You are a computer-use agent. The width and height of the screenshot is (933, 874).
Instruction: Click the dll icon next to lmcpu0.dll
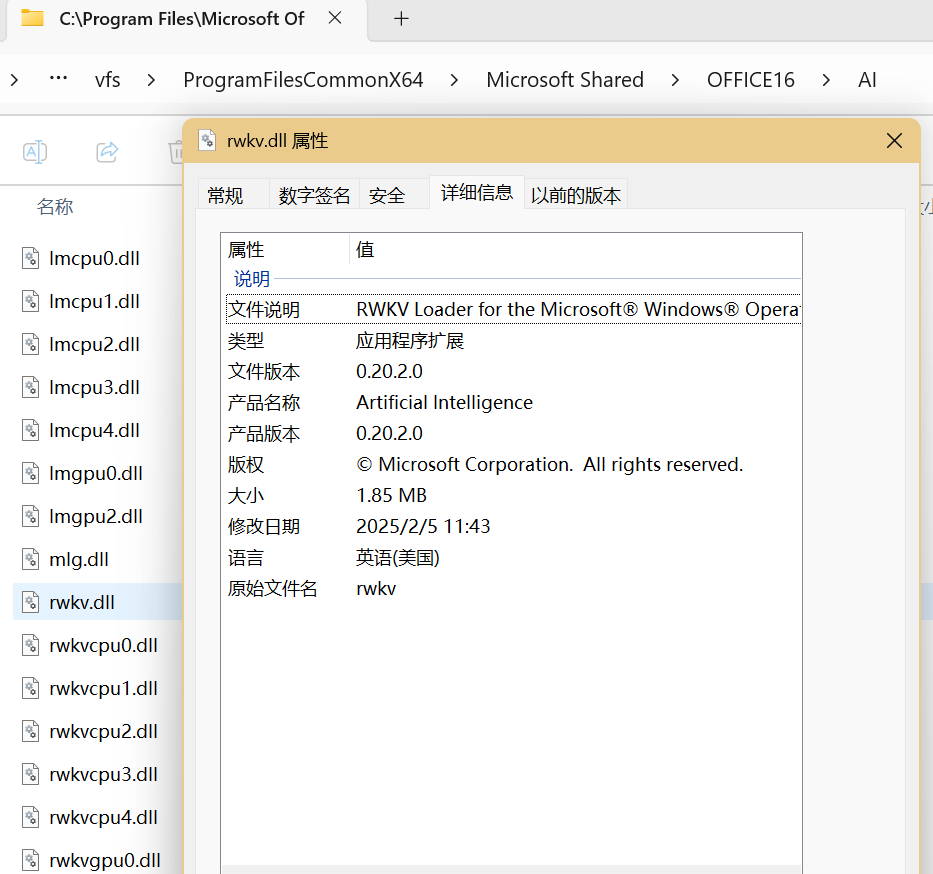(30, 258)
